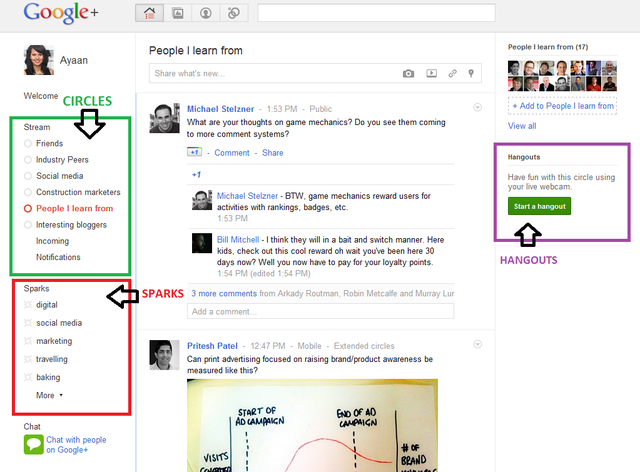The width and height of the screenshot is (640, 472).
Task: Expand 3 more comments
Action: click(224, 294)
